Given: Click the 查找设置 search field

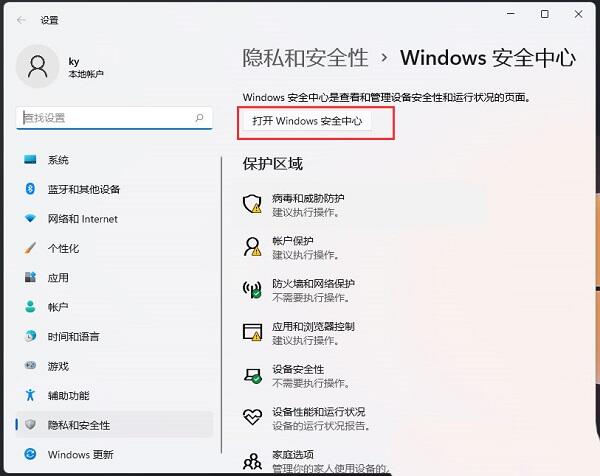Looking at the screenshot, I should click(x=114, y=118).
